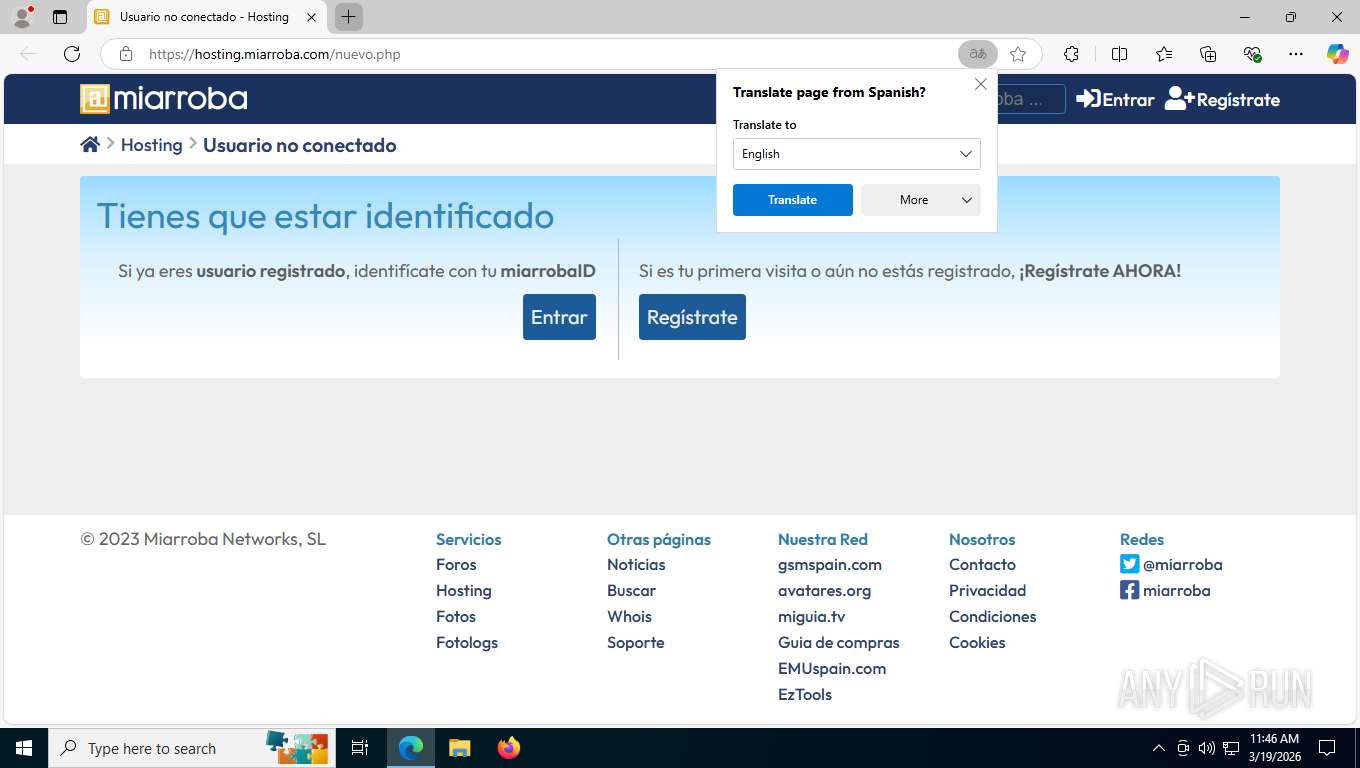Open the Foros footer link
The width and height of the screenshot is (1360, 768).
tap(456, 564)
